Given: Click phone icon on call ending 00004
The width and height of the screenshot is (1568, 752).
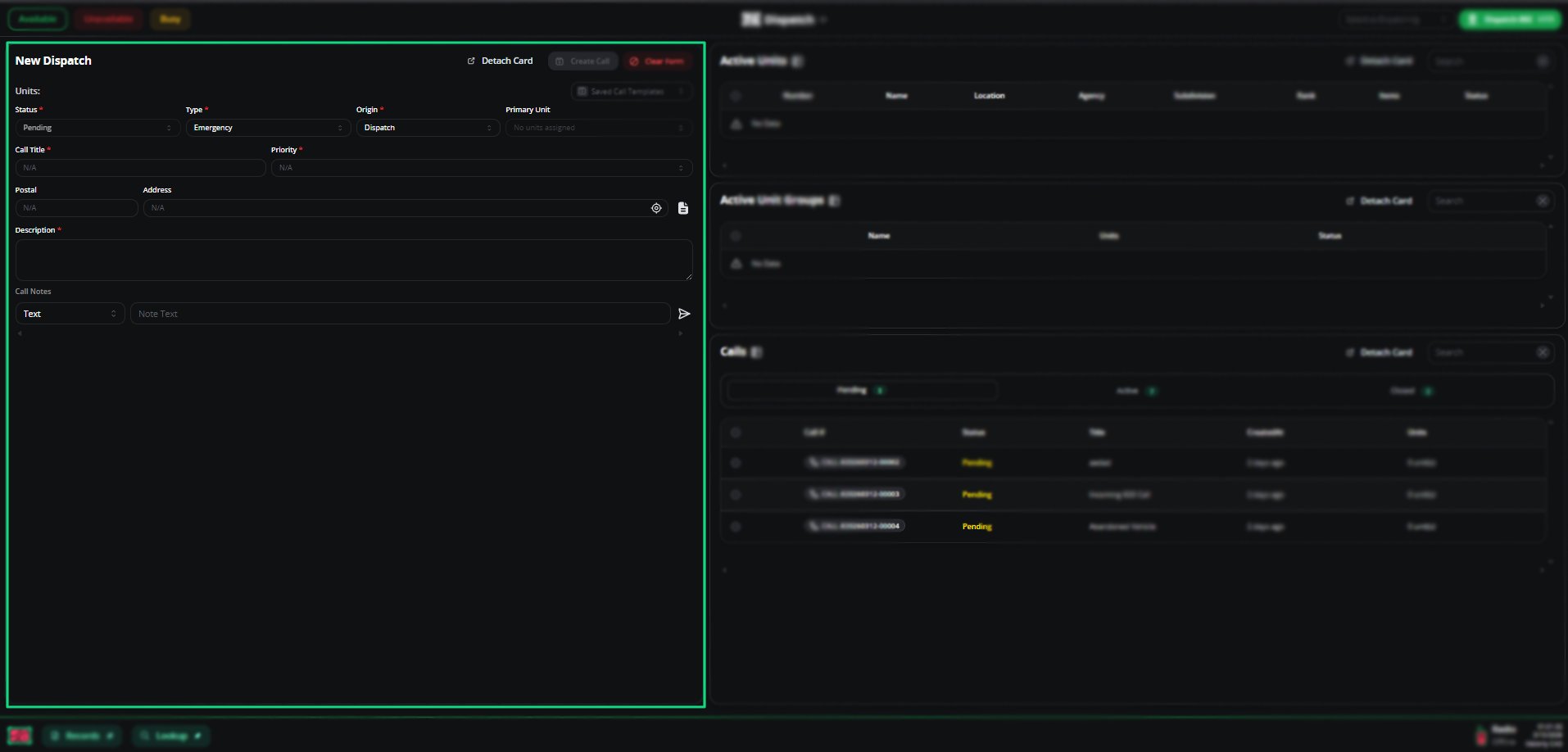Looking at the screenshot, I should pyautogui.click(x=813, y=526).
